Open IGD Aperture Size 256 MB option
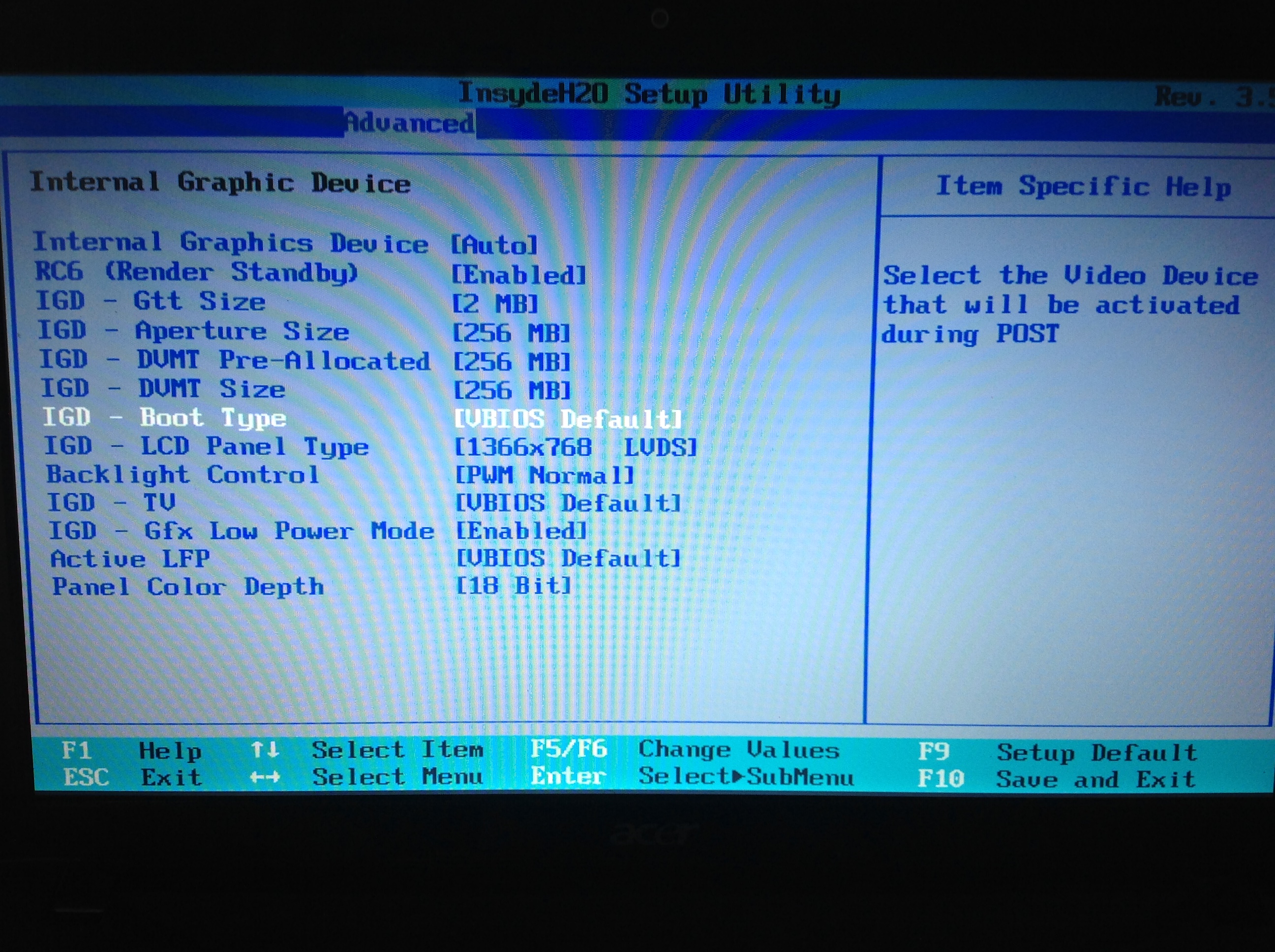The image size is (1275, 952). 511,333
